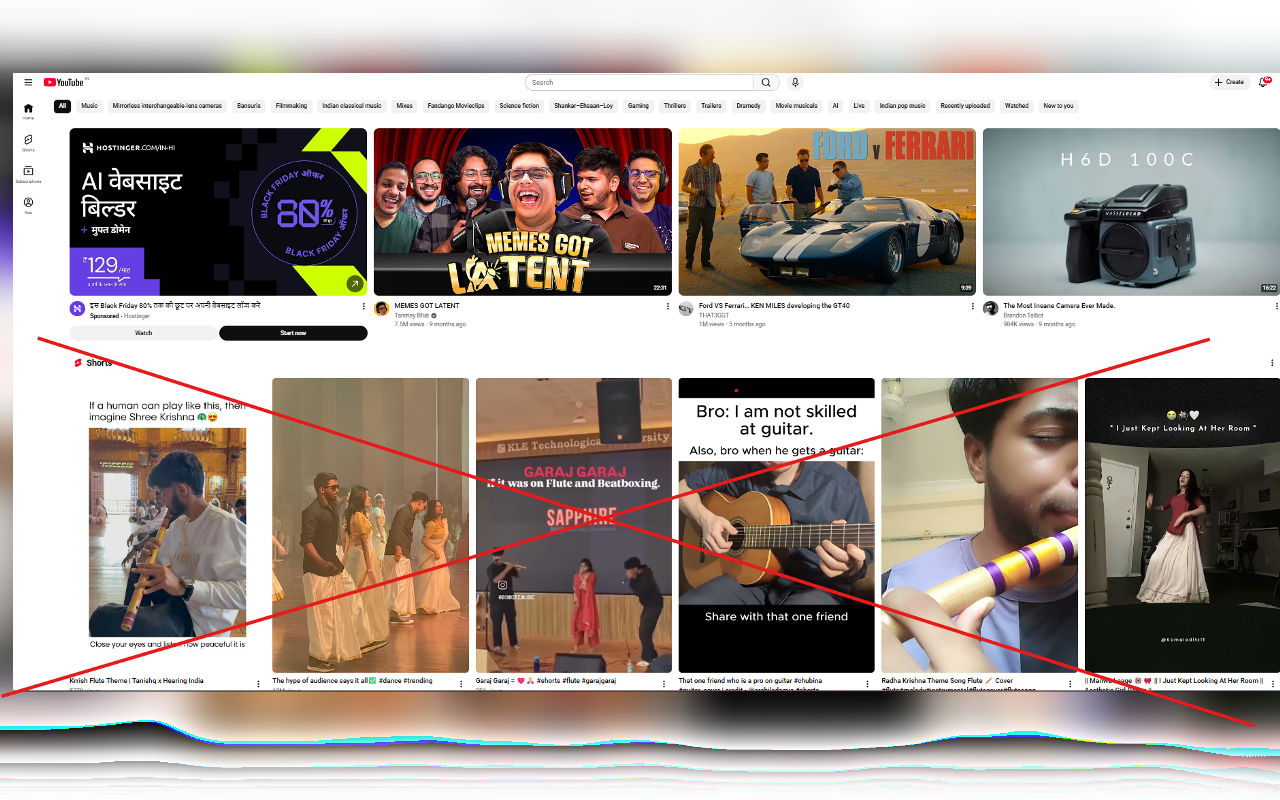The height and width of the screenshot is (800, 1280).
Task: Open the Garaj Garaj flute beatboxing short
Action: click(574, 525)
